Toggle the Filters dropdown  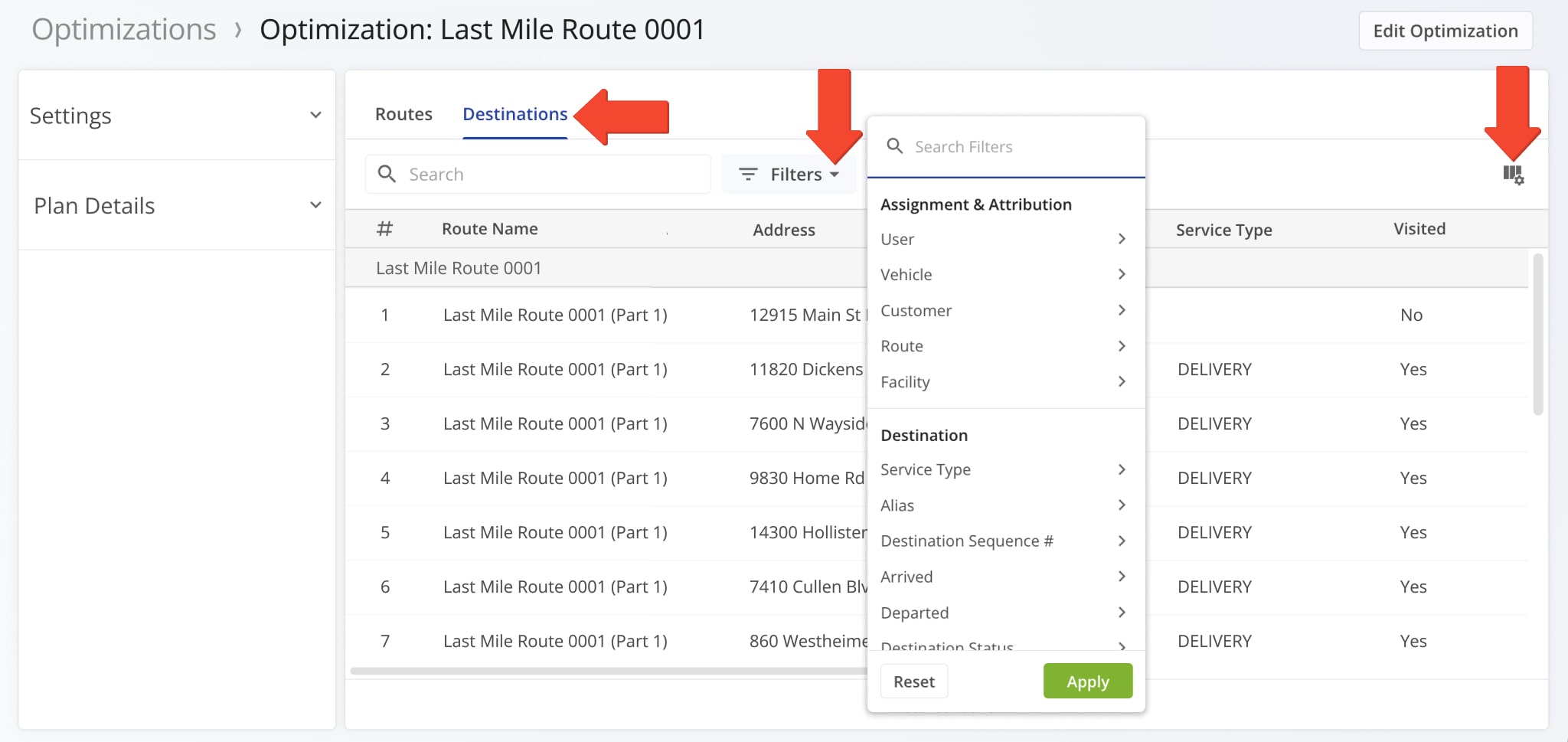[789, 175]
